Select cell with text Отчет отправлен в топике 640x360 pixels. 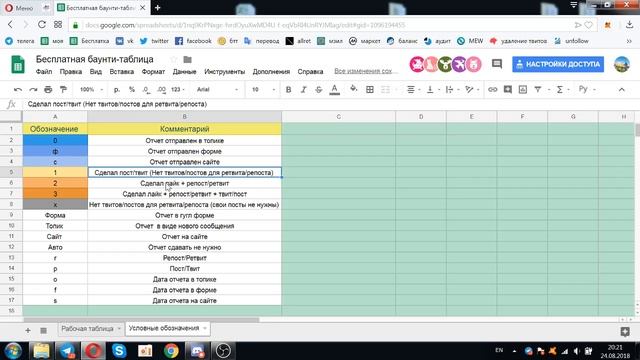(184, 140)
